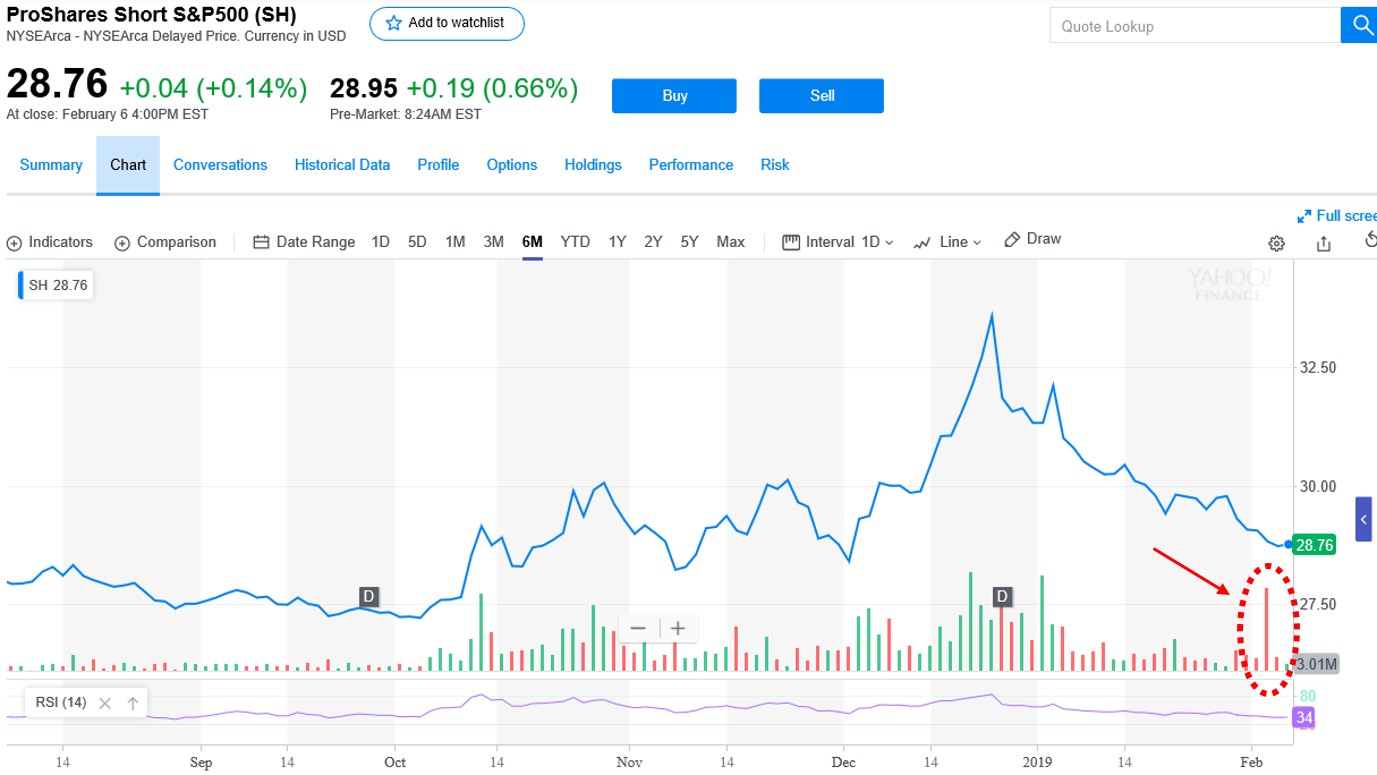Show Max chart range
This screenshot has width=1377, height=775.
[x=731, y=242]
